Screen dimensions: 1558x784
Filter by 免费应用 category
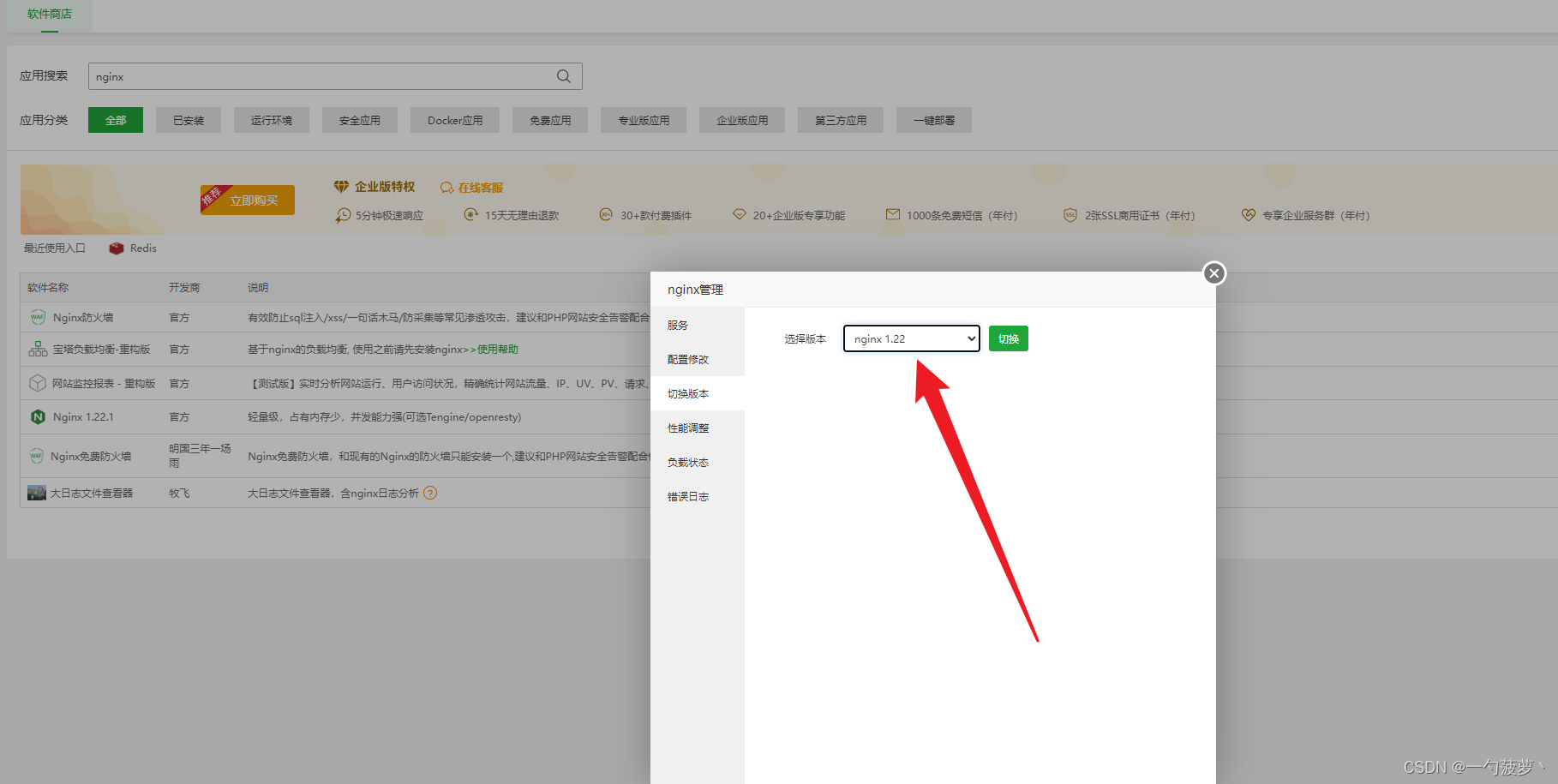550,120
